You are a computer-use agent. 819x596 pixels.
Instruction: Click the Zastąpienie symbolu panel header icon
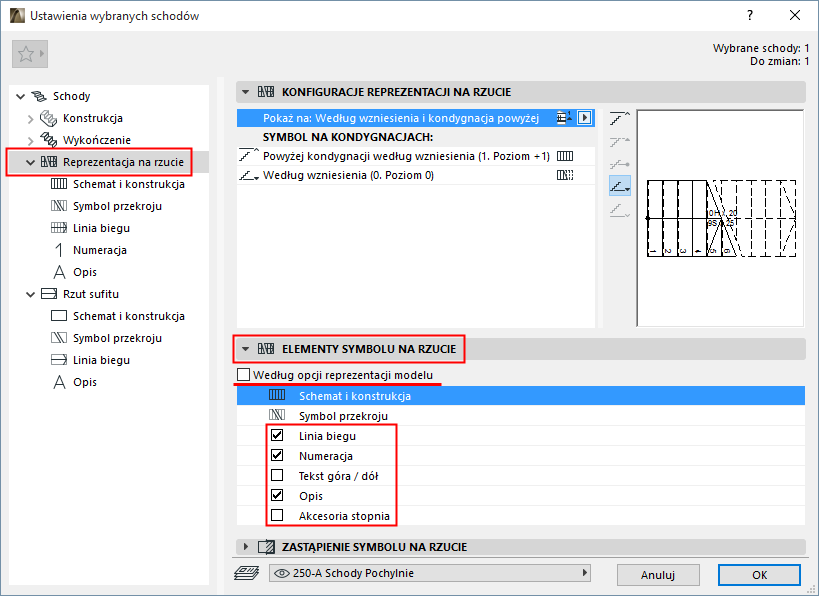click(266, 547)
